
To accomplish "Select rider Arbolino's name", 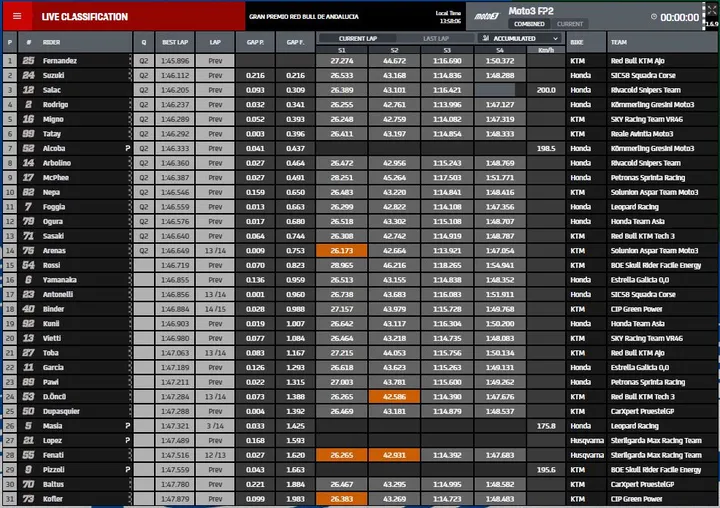I will click(56, 163).
